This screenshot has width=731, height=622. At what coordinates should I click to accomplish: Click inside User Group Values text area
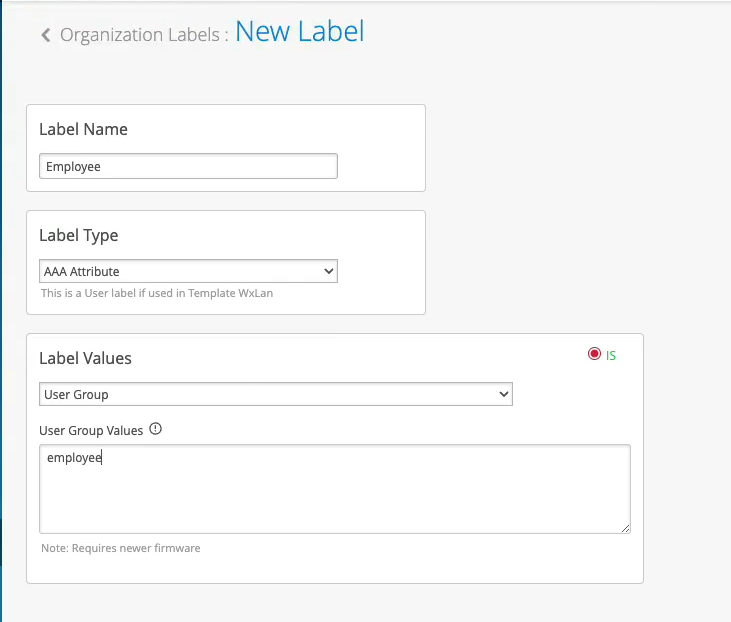pos(334,495)
